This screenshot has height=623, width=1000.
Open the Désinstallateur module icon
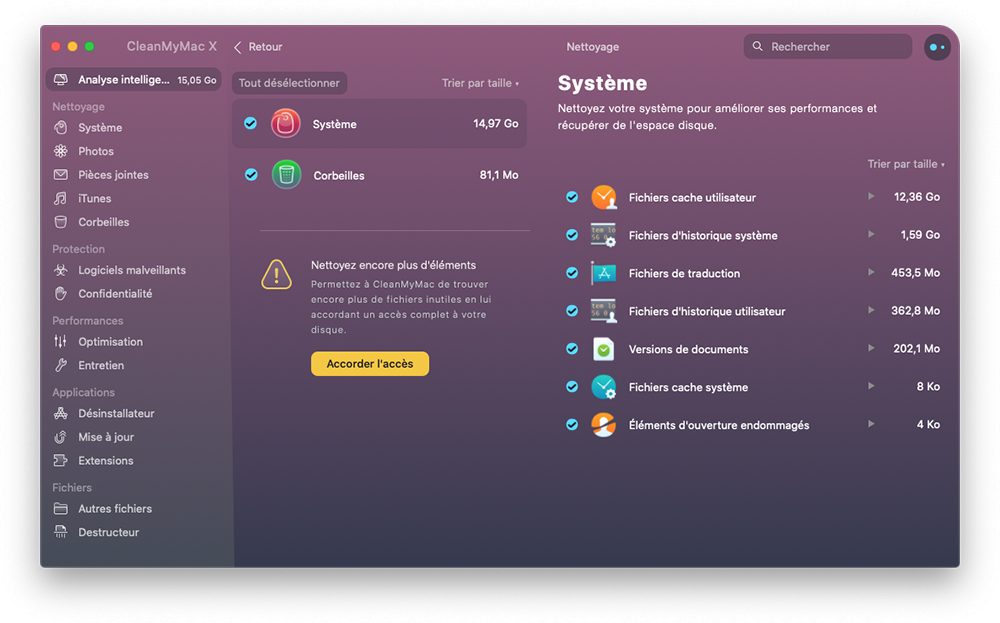61,413
